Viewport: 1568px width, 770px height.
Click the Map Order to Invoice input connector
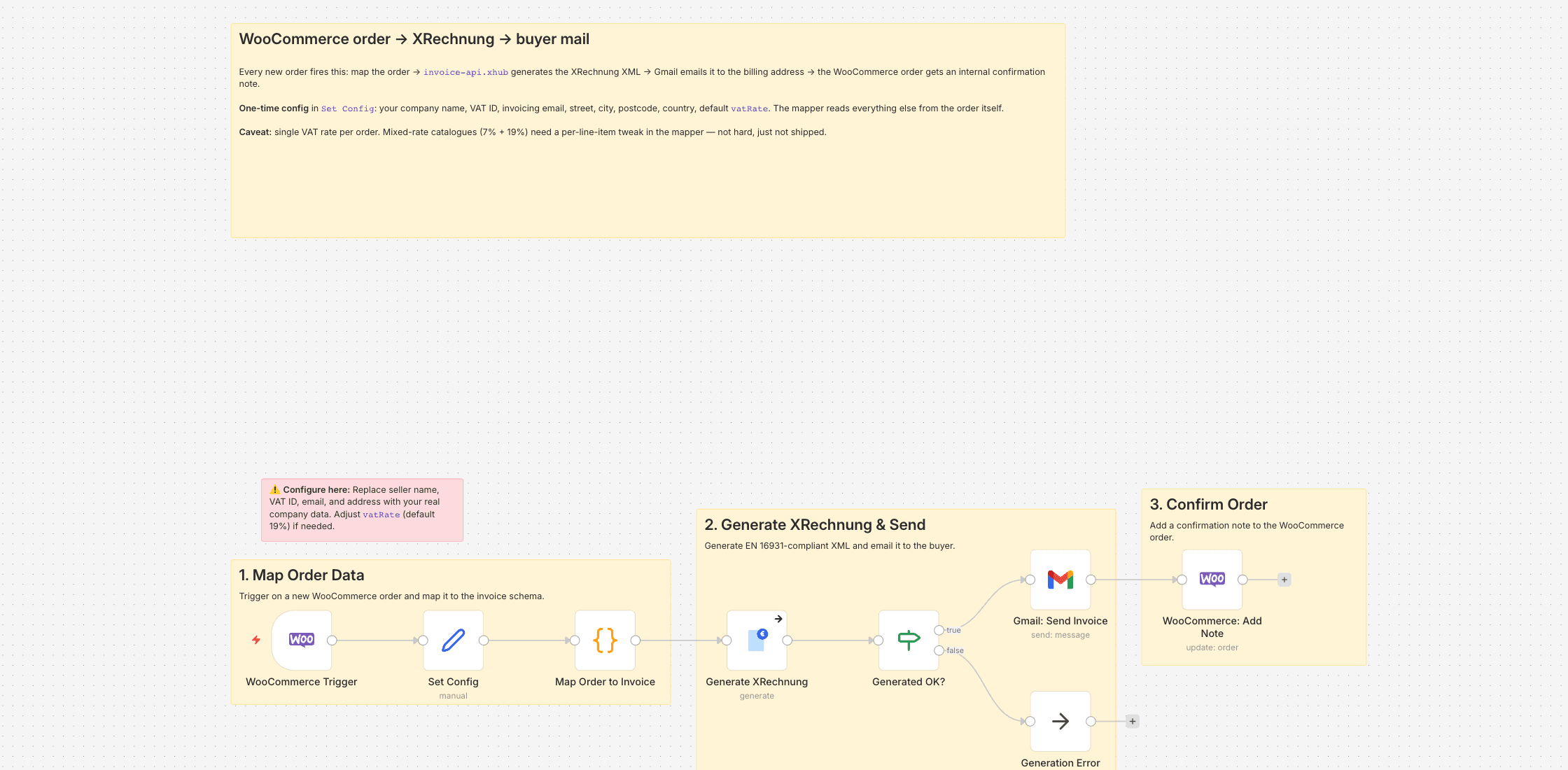point(575,640)
